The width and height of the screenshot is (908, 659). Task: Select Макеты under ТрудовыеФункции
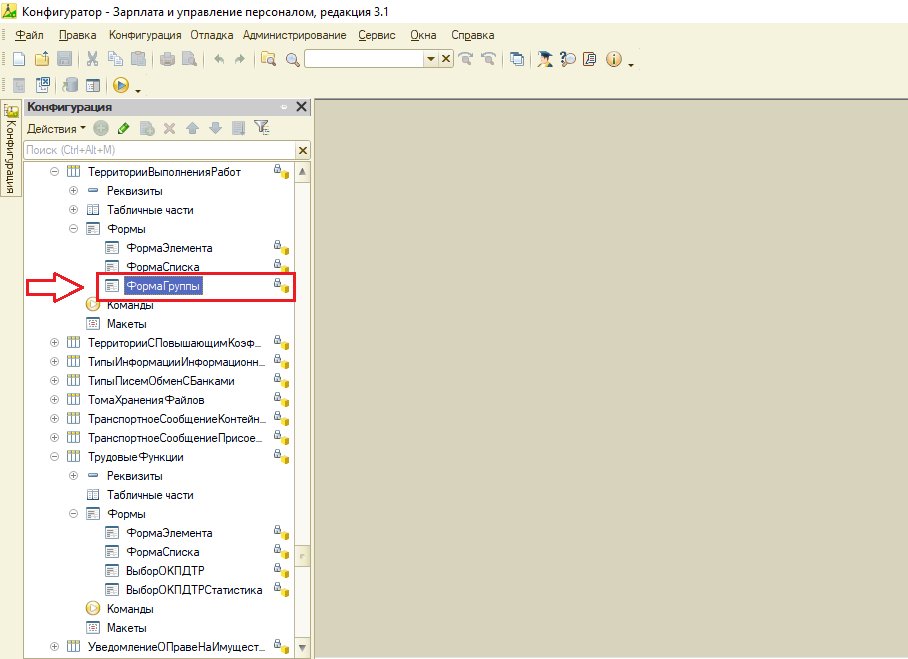[x=126, y=628]
